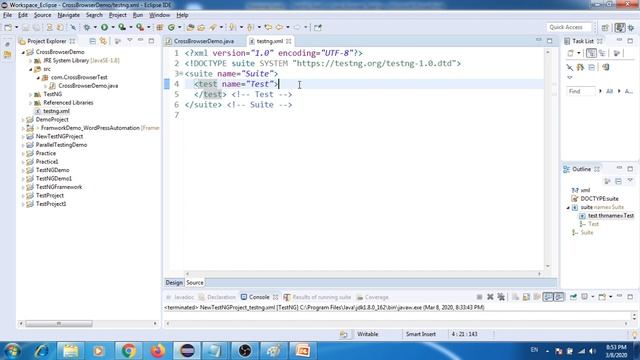Click the New file toolbar icon
Viewport: 640px width, 360px height.
pyautogui.click(x=8, y=27)
